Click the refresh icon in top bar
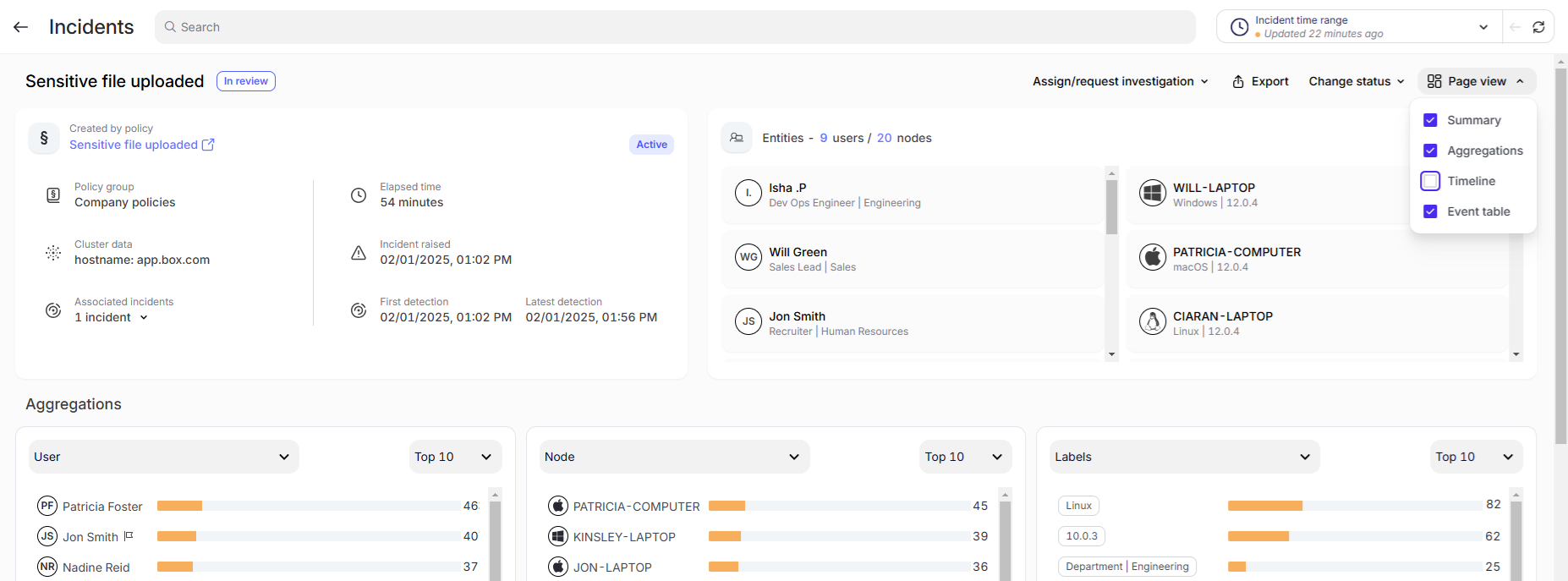This screenshot has height=581, width=1568. point(1538,27)
